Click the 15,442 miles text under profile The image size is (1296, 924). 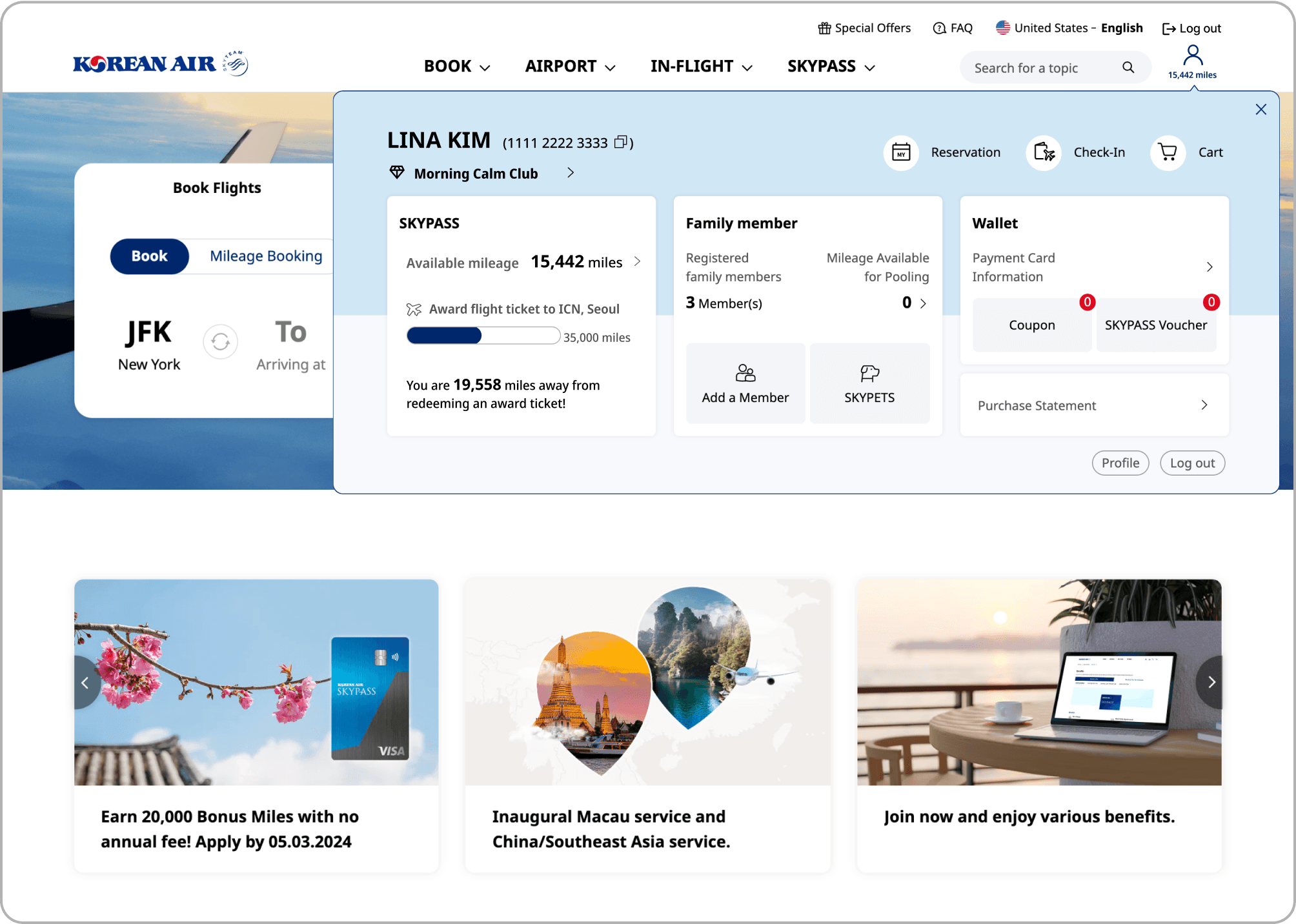pos(1192,75)
